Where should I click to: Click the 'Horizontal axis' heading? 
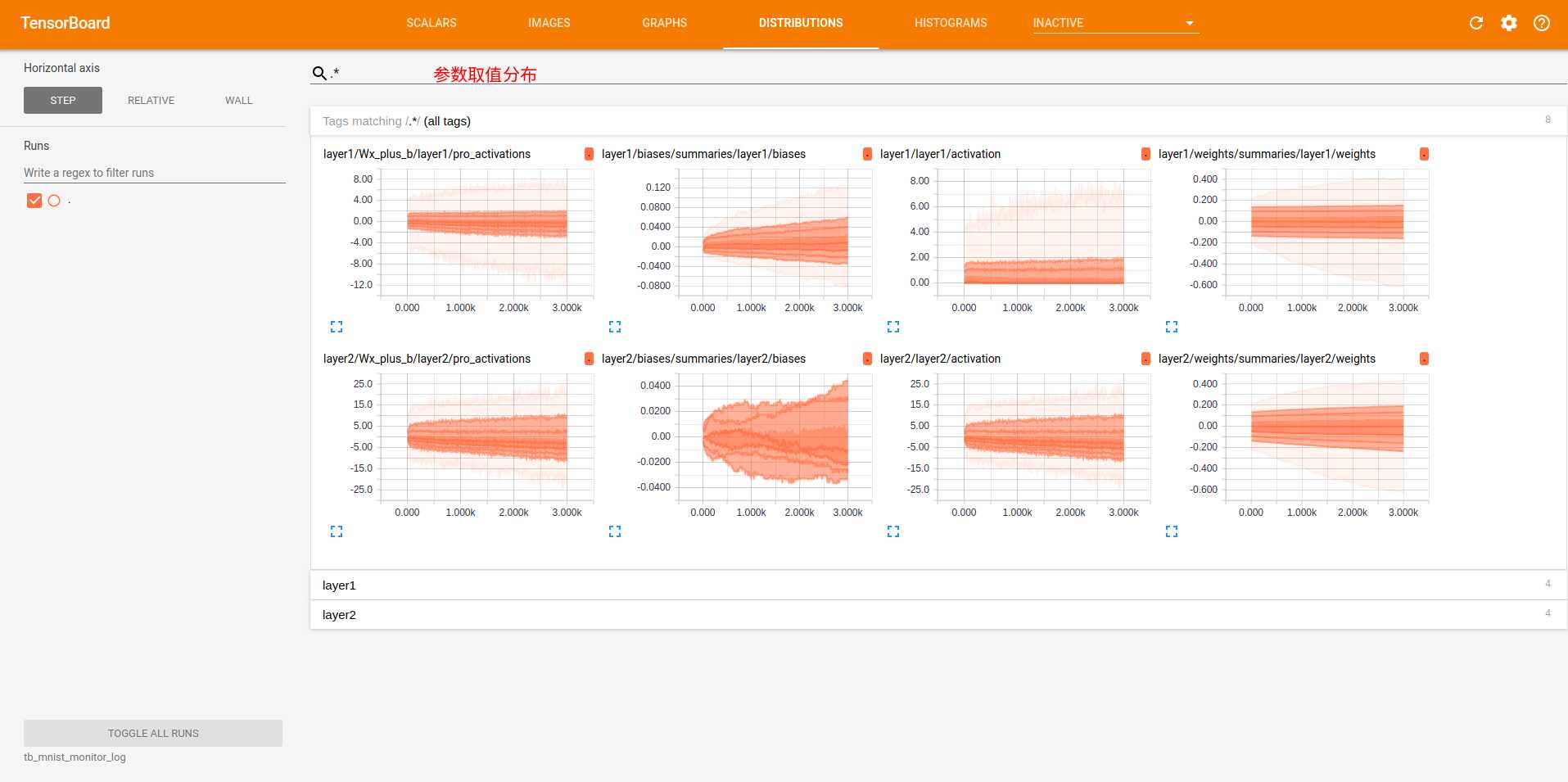pyautogui.click(x=61, y=68)
